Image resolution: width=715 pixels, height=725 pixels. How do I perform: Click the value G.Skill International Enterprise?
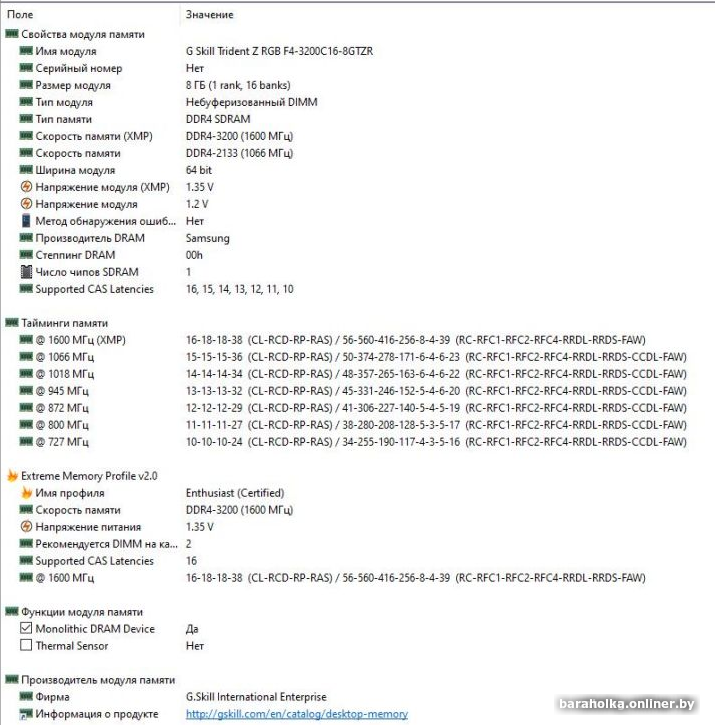pos(256,697)
